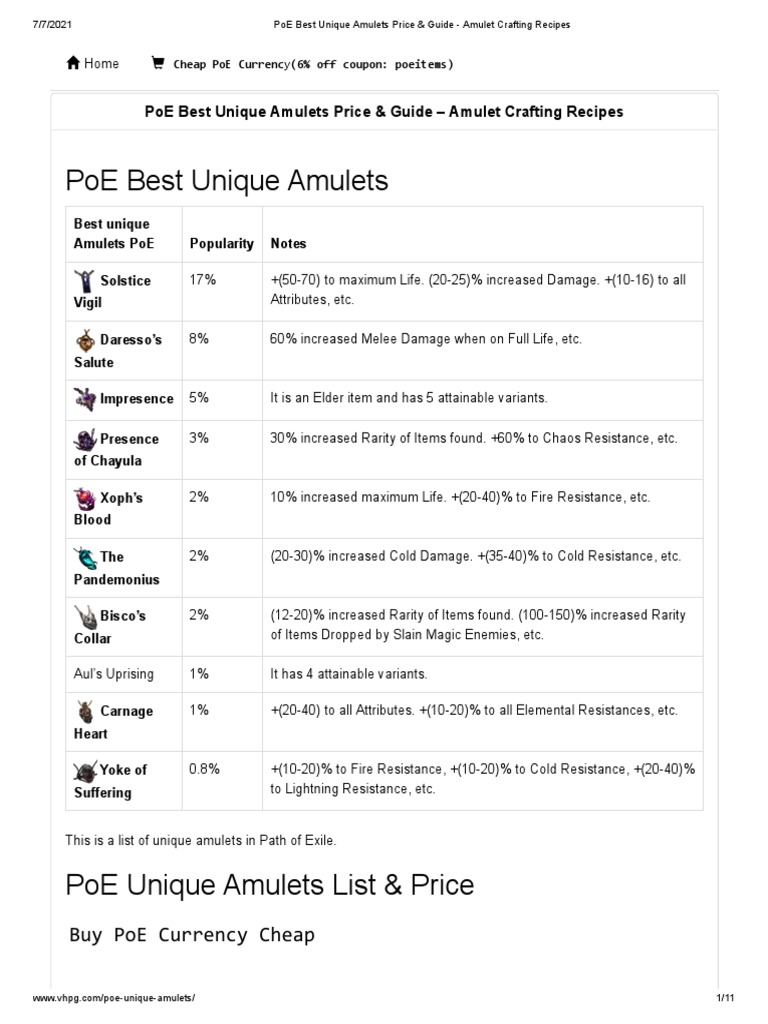
Task: Click the Solstice Vigil amulet icon
Action: click(x=85, y=280)
